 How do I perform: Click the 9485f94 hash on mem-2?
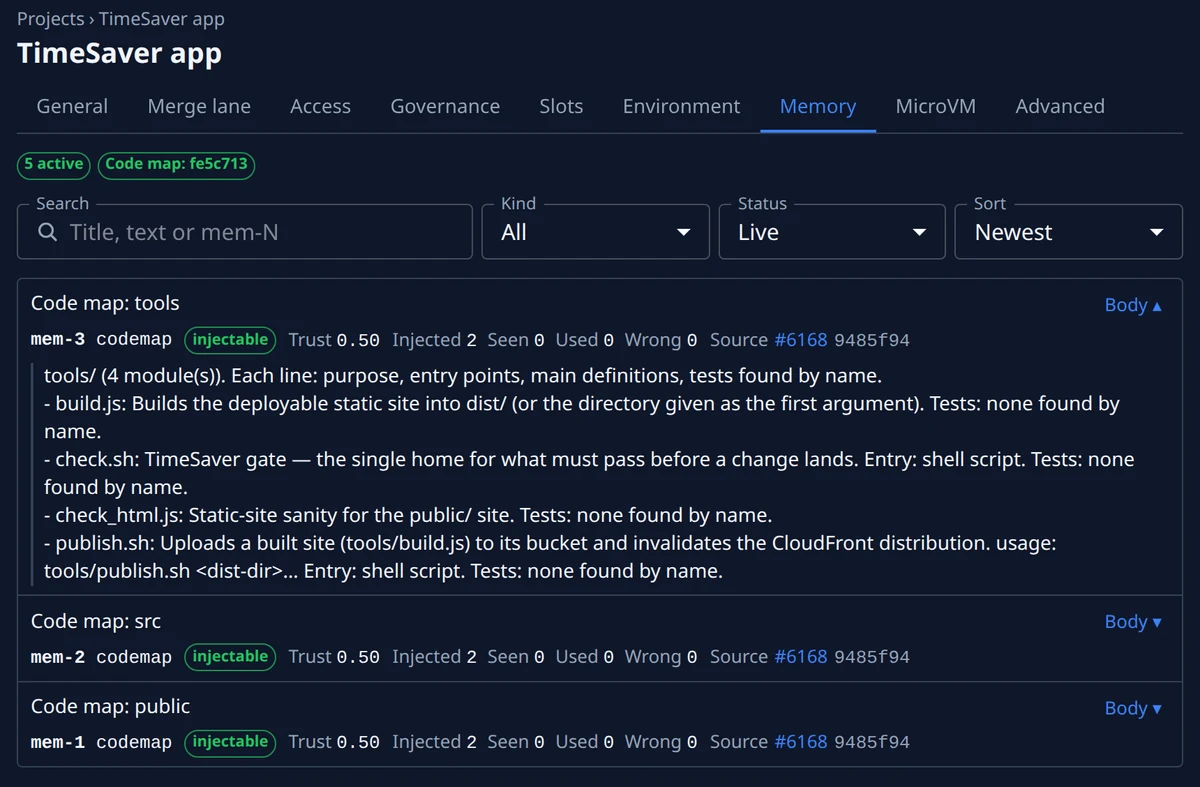pos(872,657)
